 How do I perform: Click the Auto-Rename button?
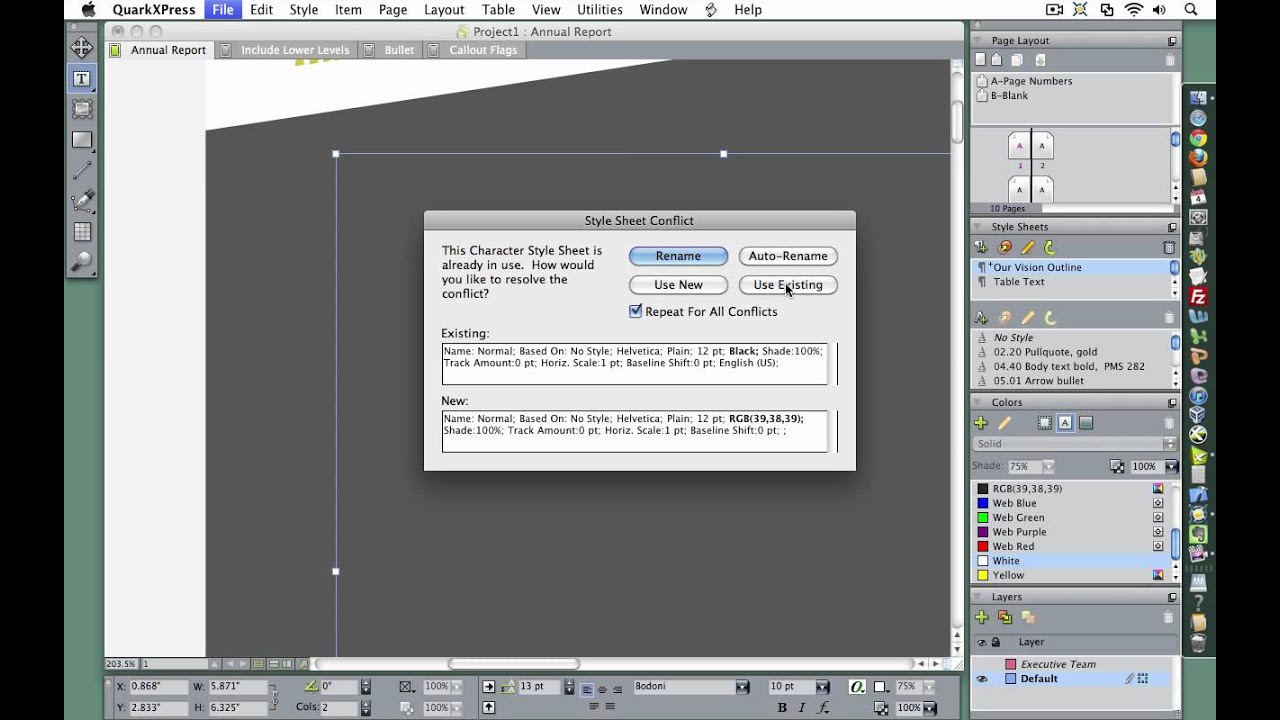click(788, 256)
